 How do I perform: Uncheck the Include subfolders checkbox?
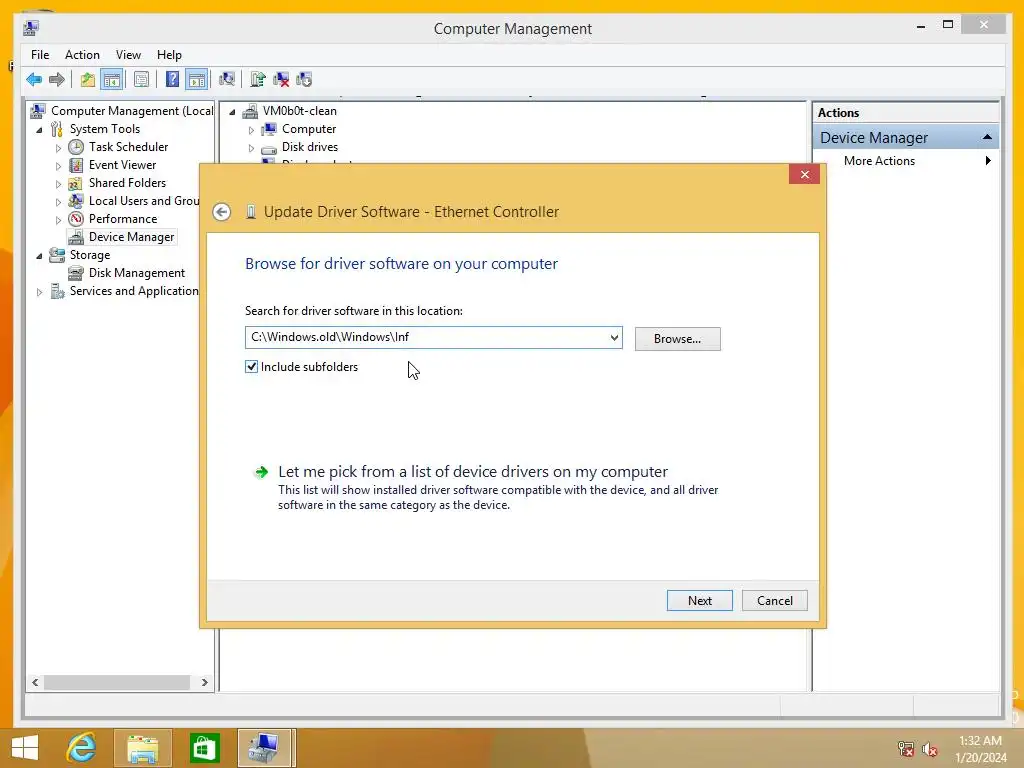pos(251,367)
